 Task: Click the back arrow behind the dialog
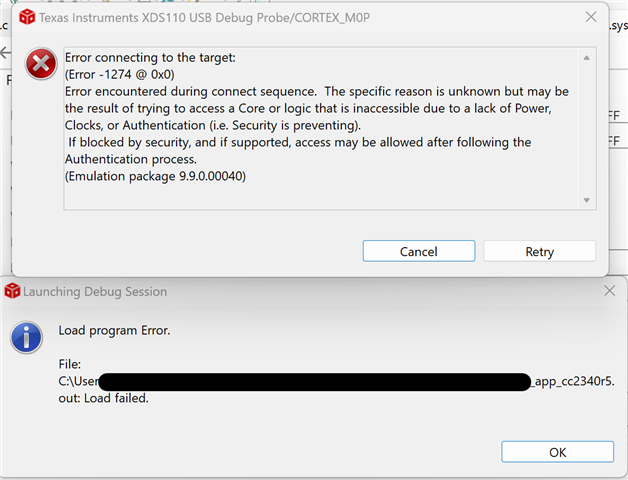[4, 52]
